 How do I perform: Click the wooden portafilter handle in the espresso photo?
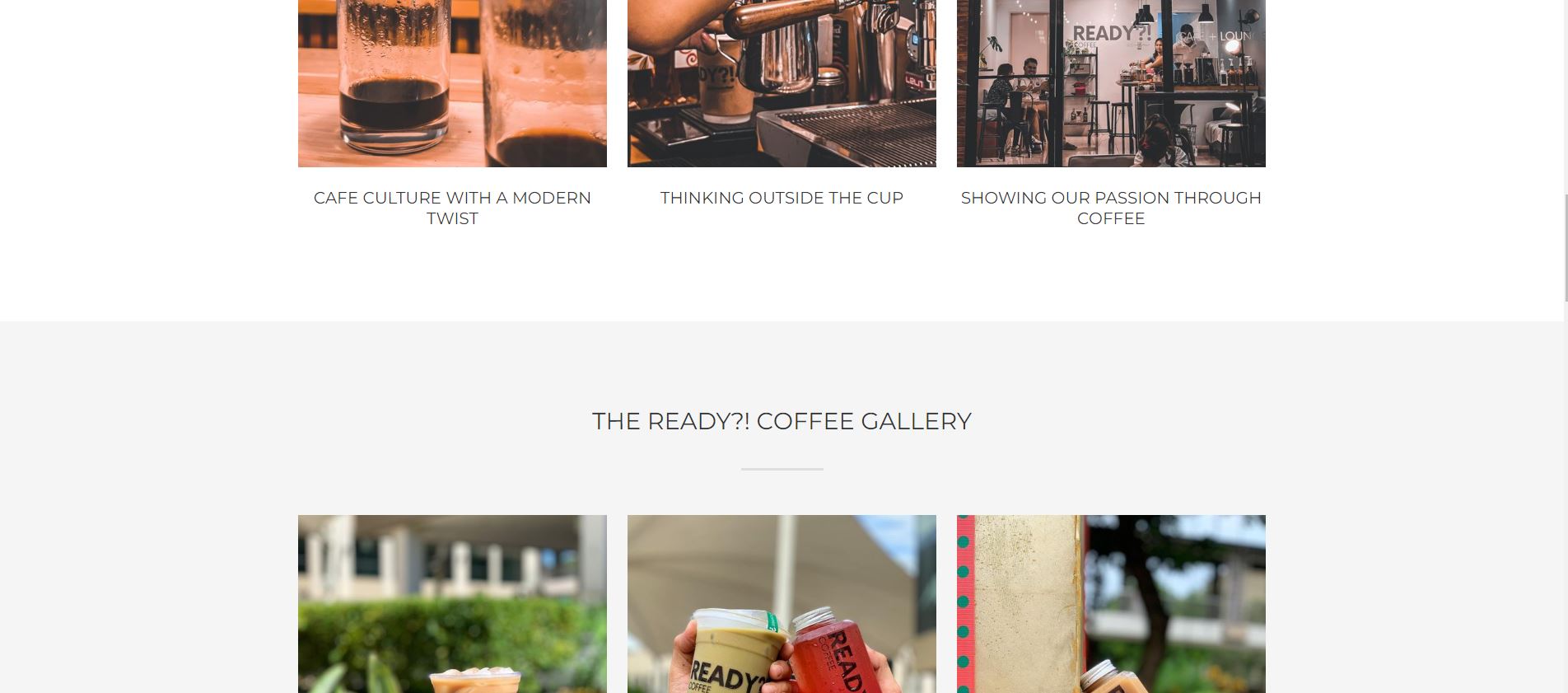[x=782, y=16]
